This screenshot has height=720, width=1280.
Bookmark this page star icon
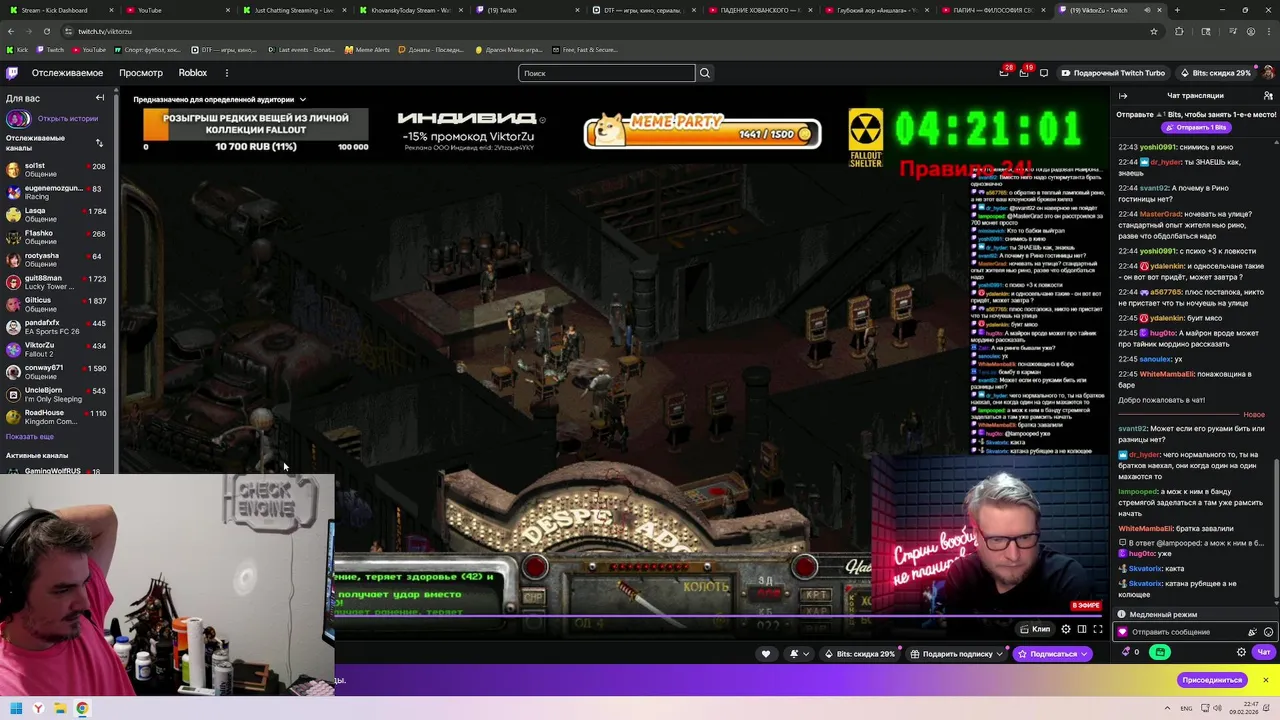[1153, 31]
